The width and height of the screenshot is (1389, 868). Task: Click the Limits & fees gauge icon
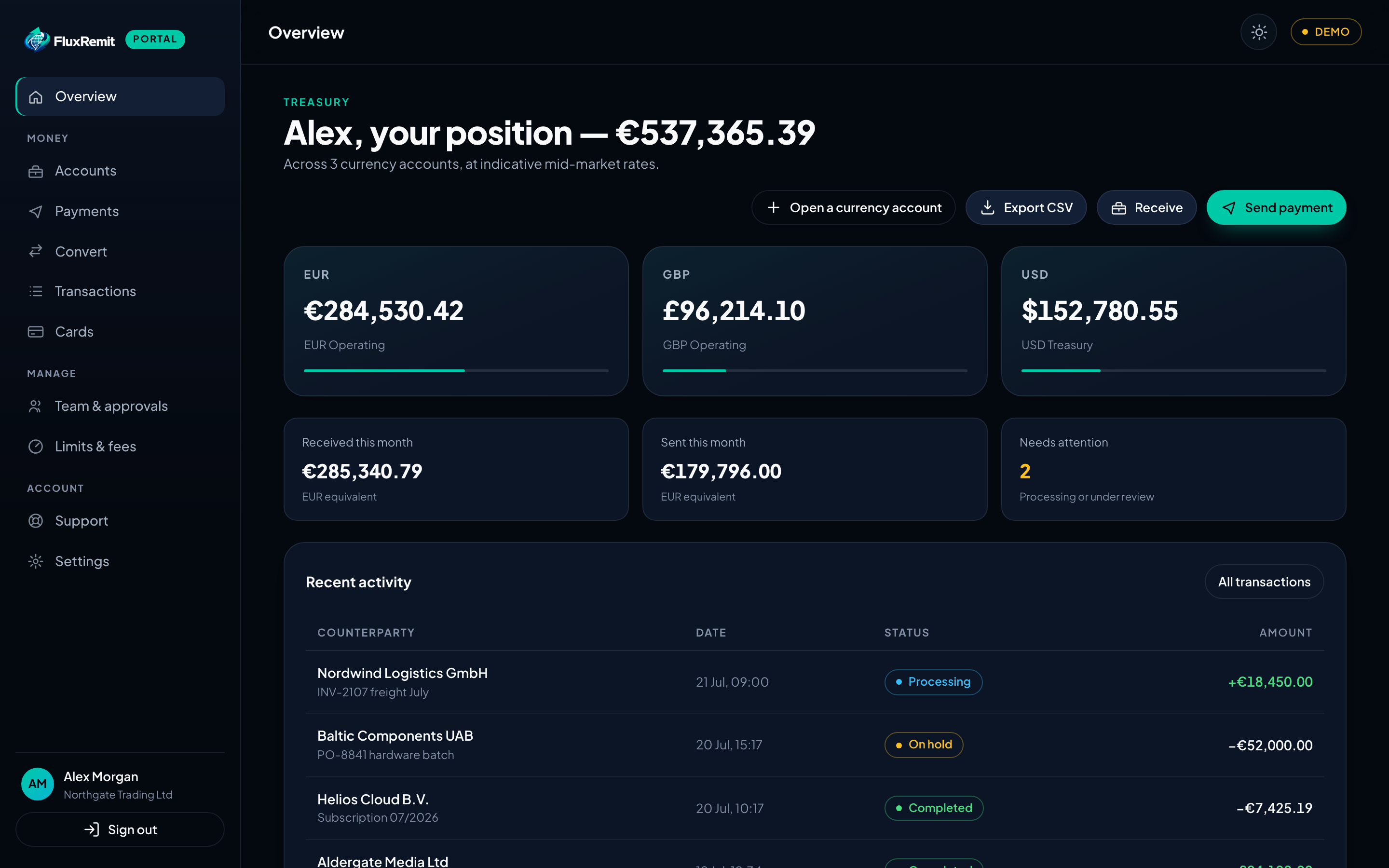36,447
